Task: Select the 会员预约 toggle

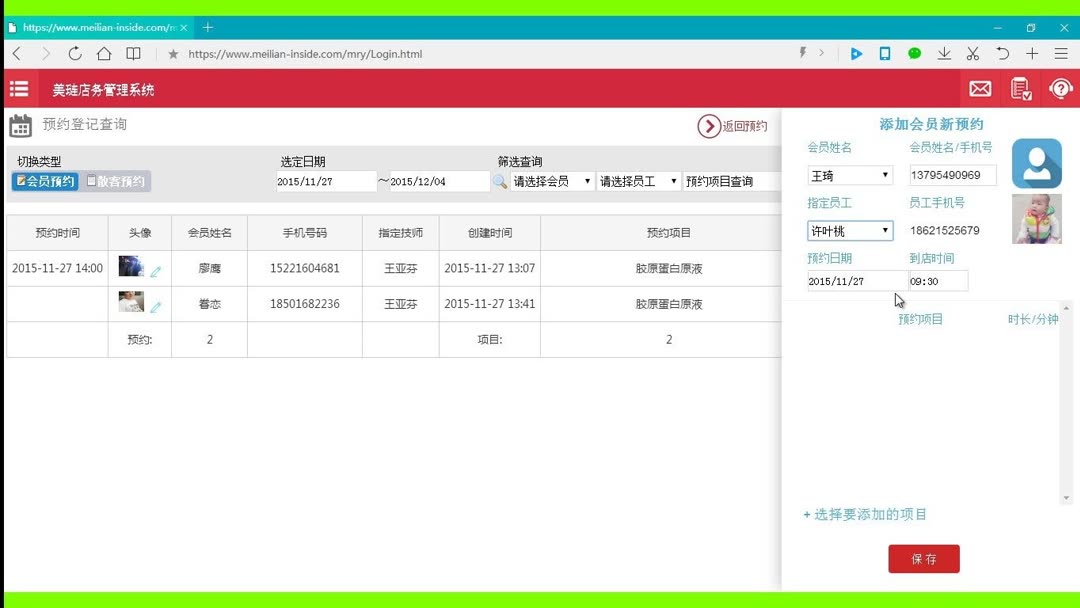Action: [53, 181]
